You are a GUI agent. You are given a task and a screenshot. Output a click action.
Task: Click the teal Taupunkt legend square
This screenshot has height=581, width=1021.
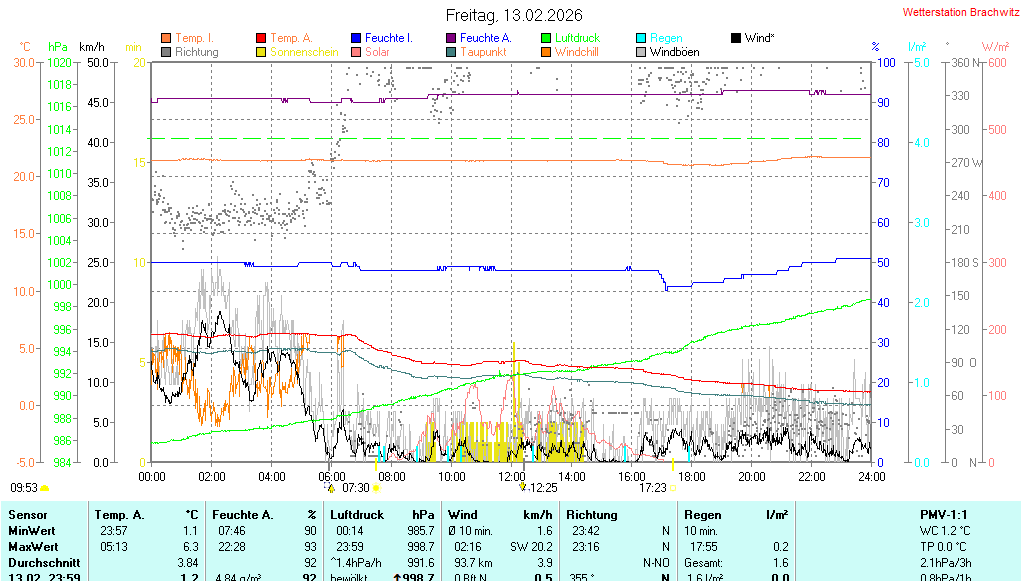click(x=451, y=51)
